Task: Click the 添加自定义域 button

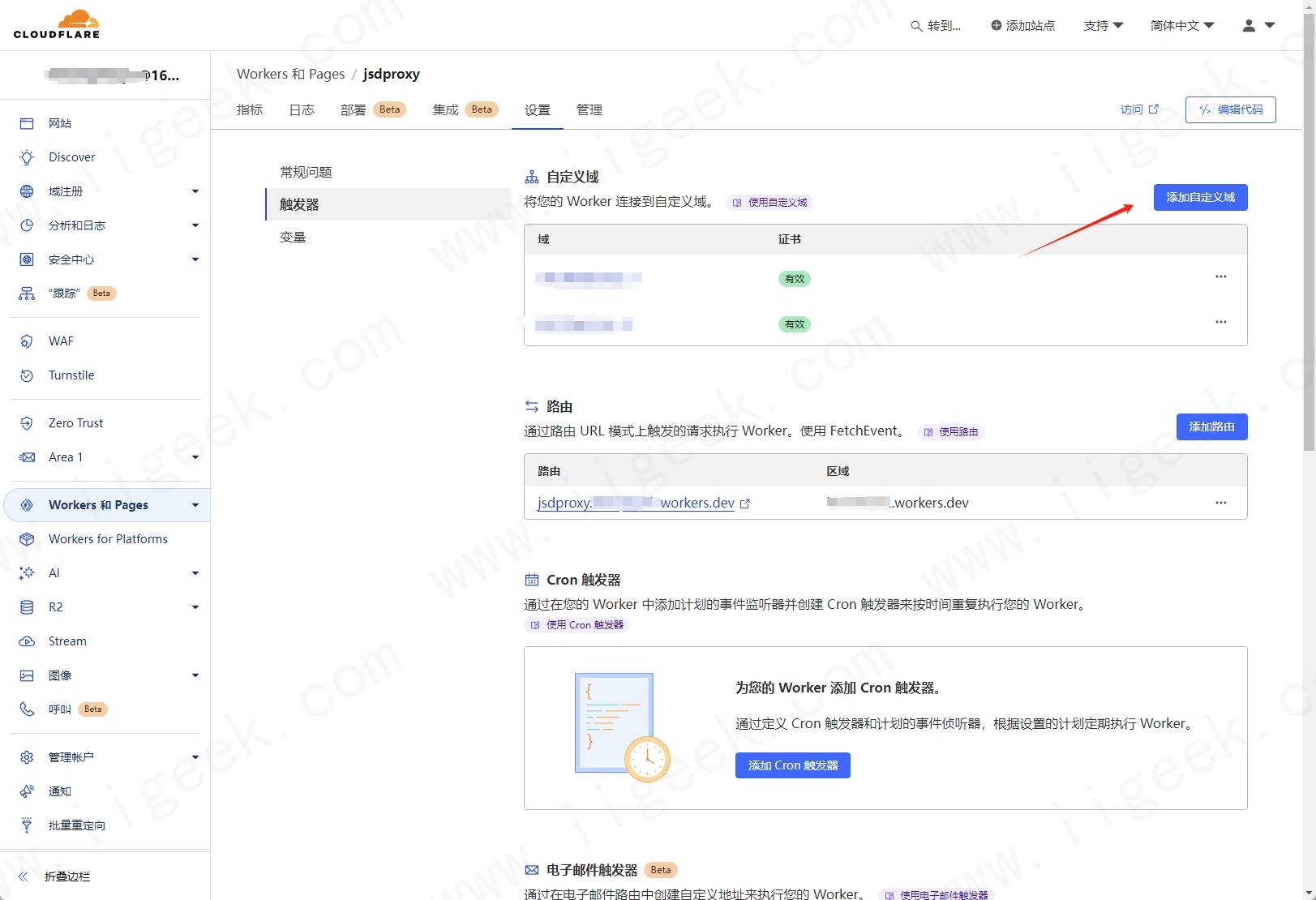Action: (x=1200, y=198)
